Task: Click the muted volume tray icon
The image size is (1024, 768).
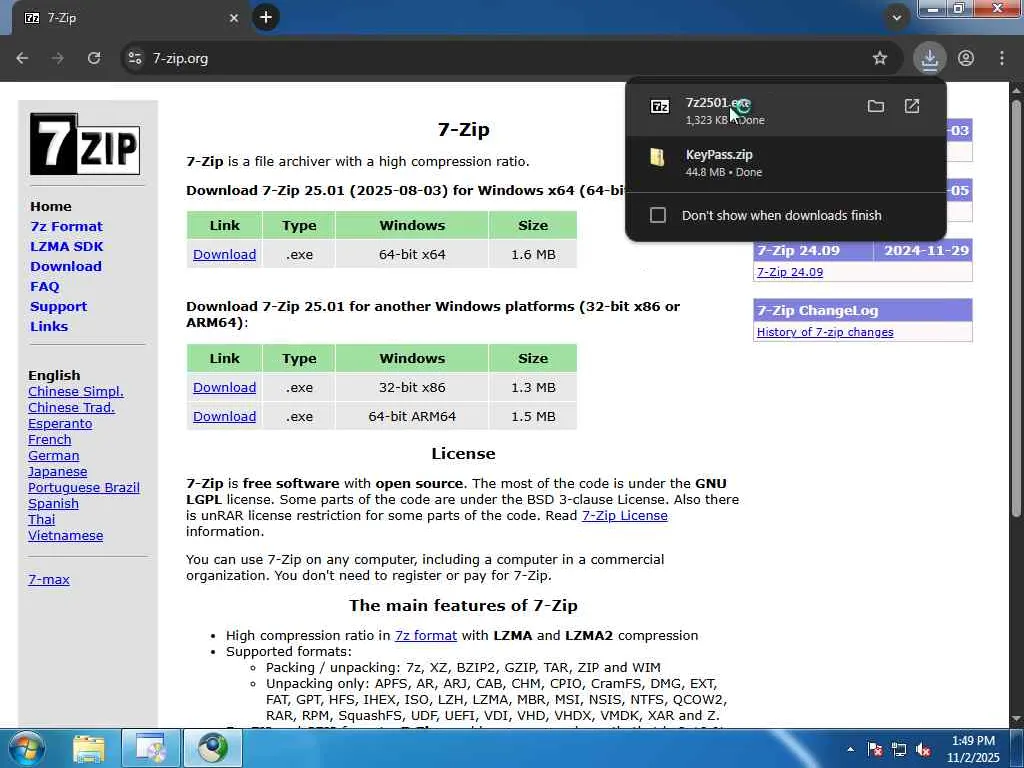Action: [923, 749]
